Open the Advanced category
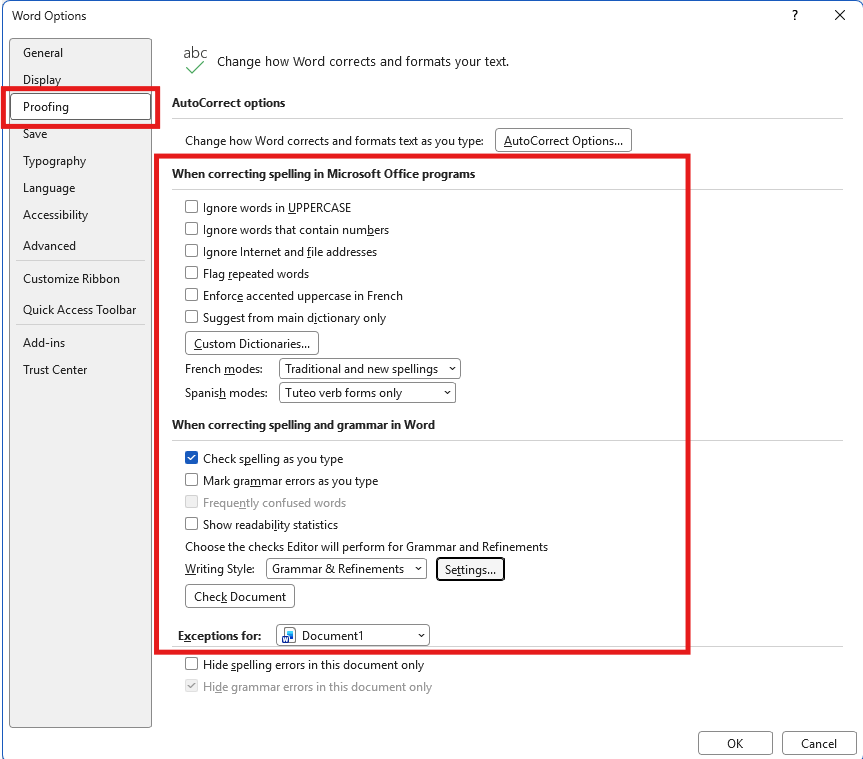The image size is (863, 759). [x=80, y=245]
